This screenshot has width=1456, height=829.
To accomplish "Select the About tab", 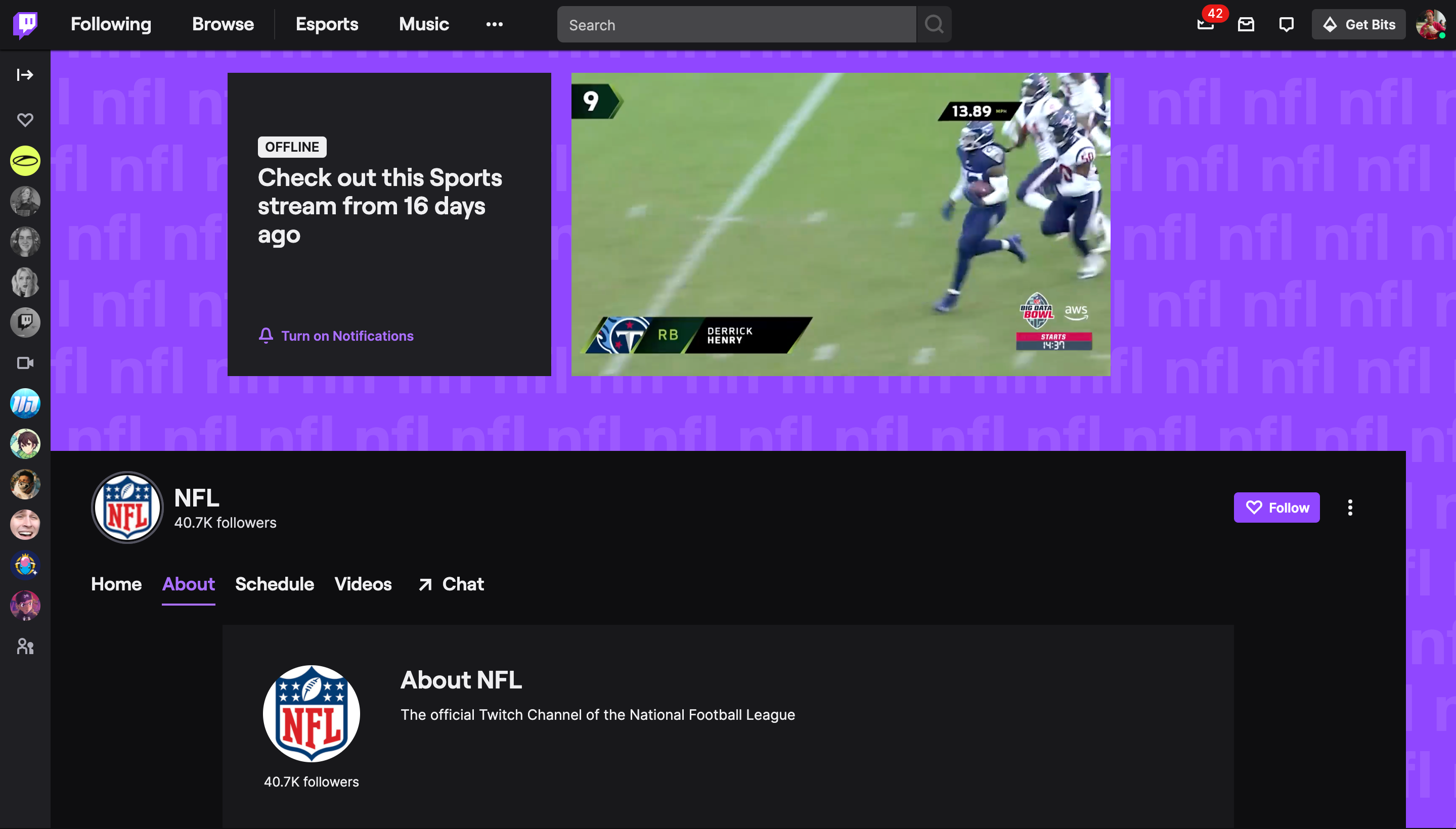I will coord(189,584).
